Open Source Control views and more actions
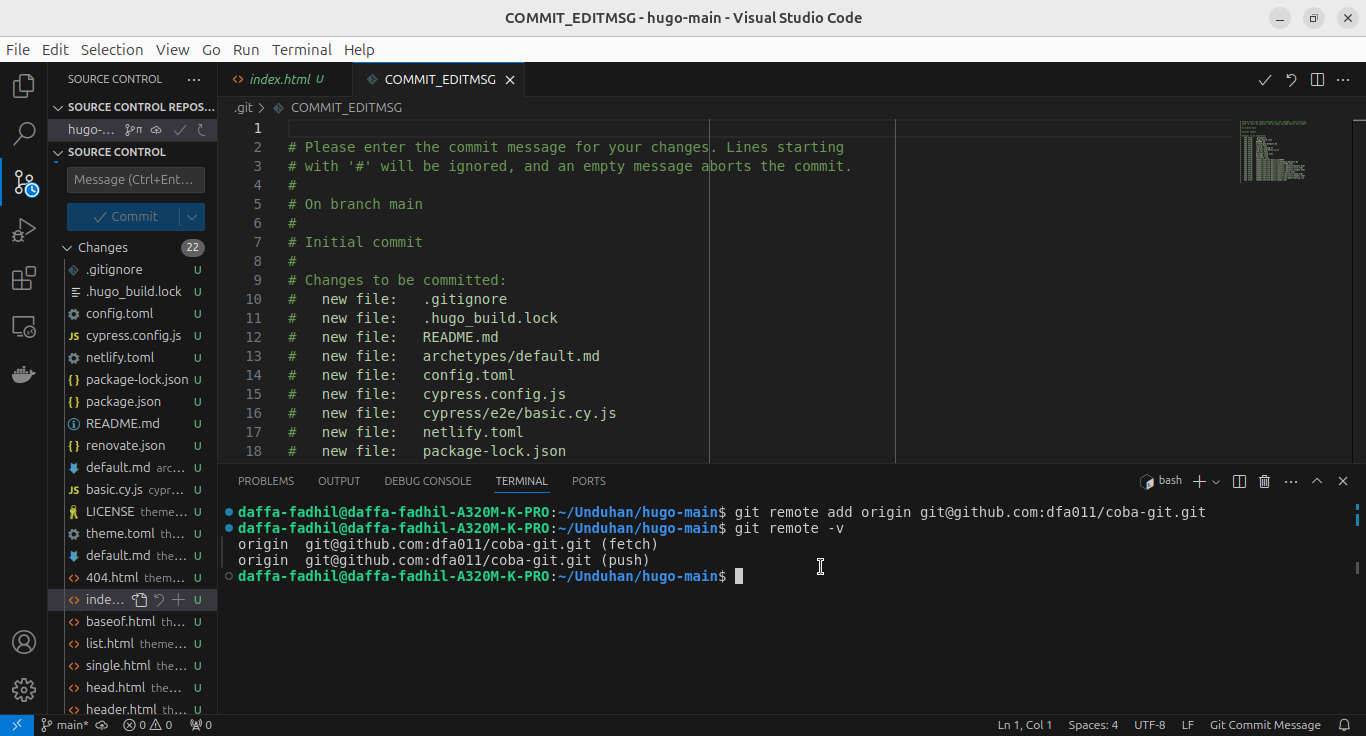1366x736 pixels. 194,79
